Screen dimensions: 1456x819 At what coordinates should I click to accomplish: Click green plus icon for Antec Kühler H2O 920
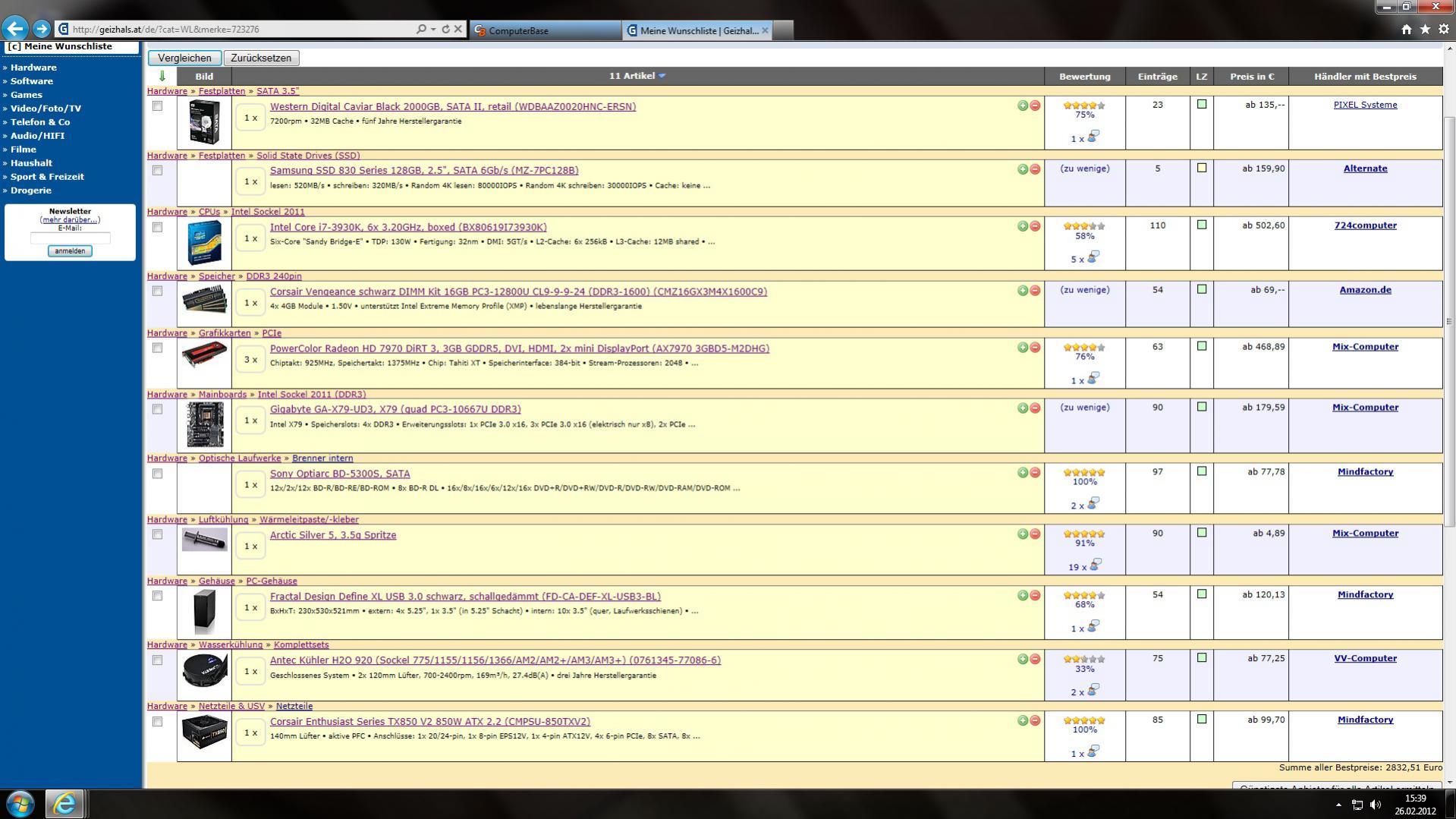tap(1023, 660)
